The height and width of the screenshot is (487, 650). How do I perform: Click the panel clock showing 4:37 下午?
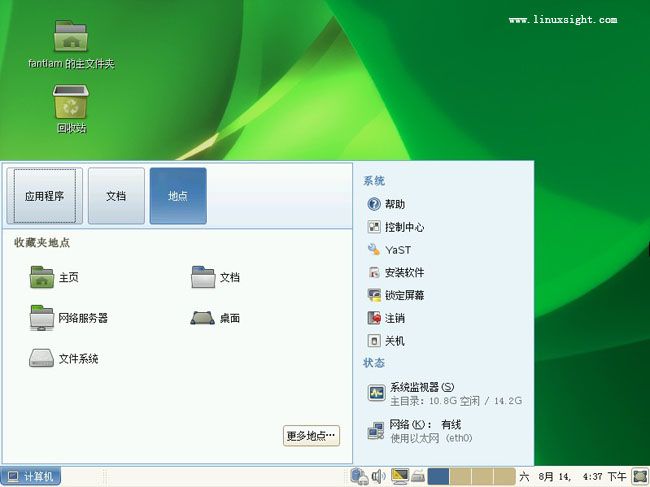coord(572,477)
